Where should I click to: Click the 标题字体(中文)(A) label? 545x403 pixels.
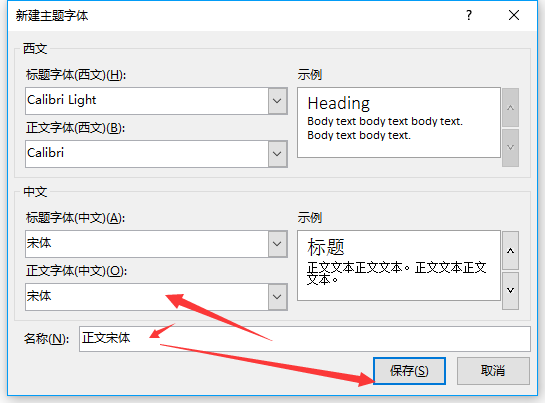75,218
